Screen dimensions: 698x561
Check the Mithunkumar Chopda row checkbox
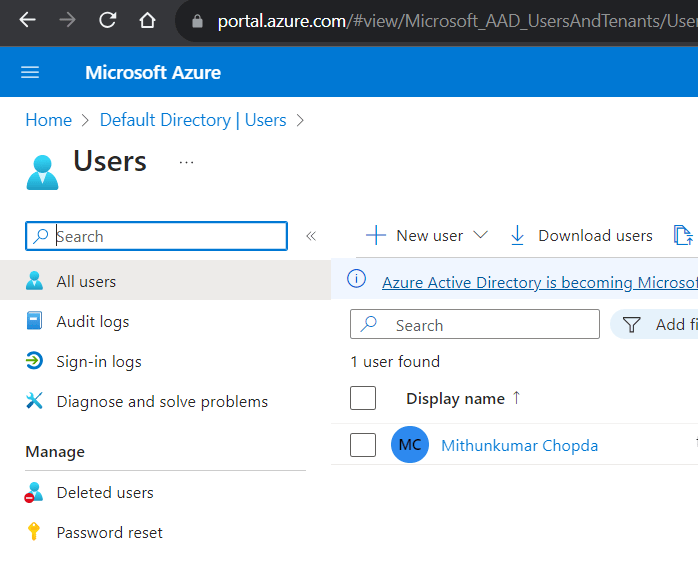[x=363, y=445]
